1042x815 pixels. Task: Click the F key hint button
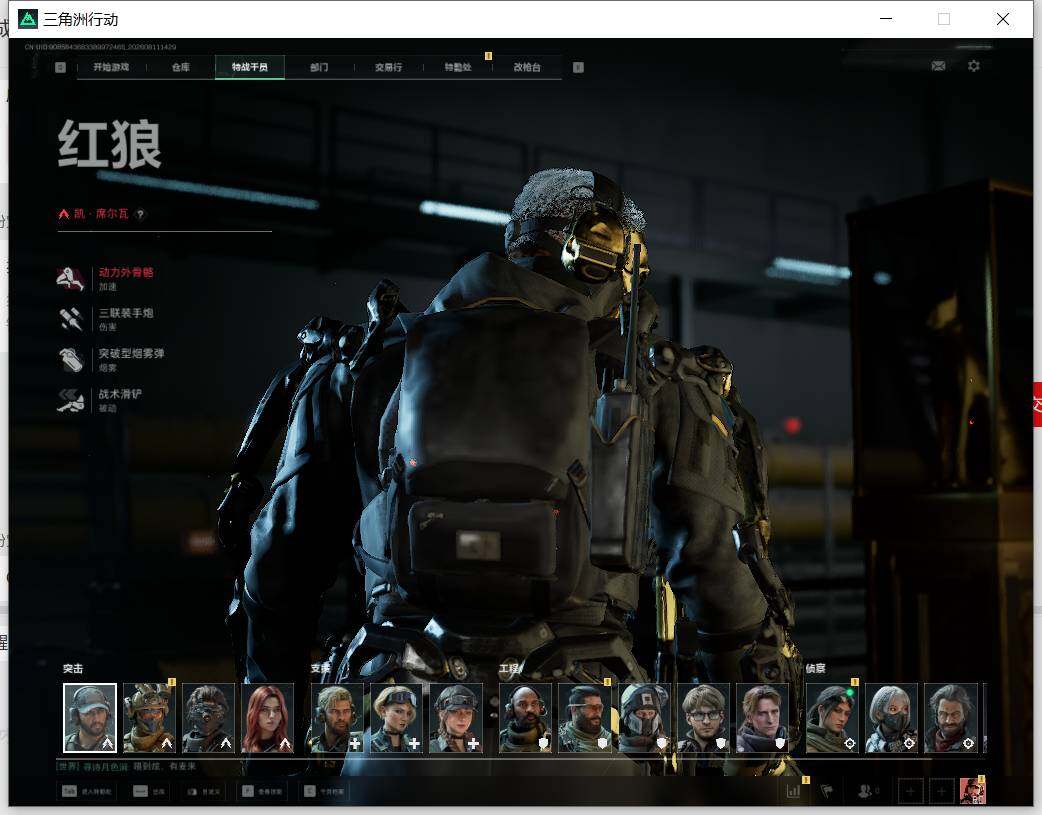pos(262,791)
